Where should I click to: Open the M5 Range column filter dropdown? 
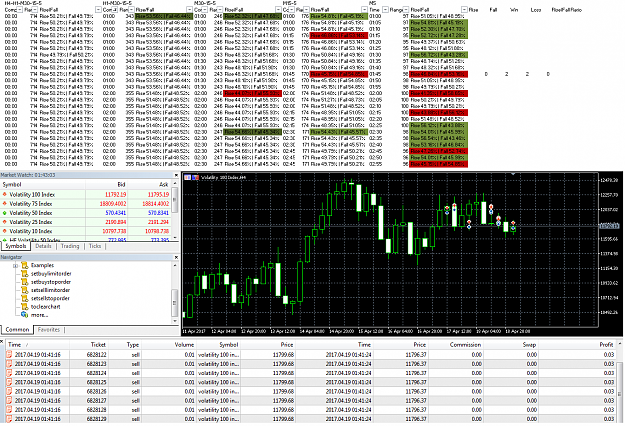pos(406,10)
